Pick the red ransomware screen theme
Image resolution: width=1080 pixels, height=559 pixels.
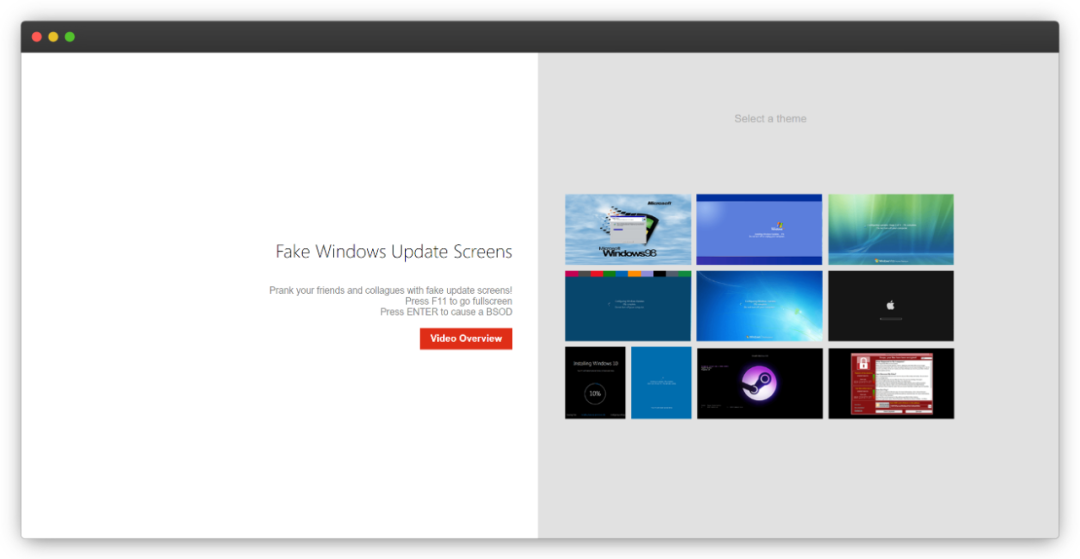(x=891, y=383)
